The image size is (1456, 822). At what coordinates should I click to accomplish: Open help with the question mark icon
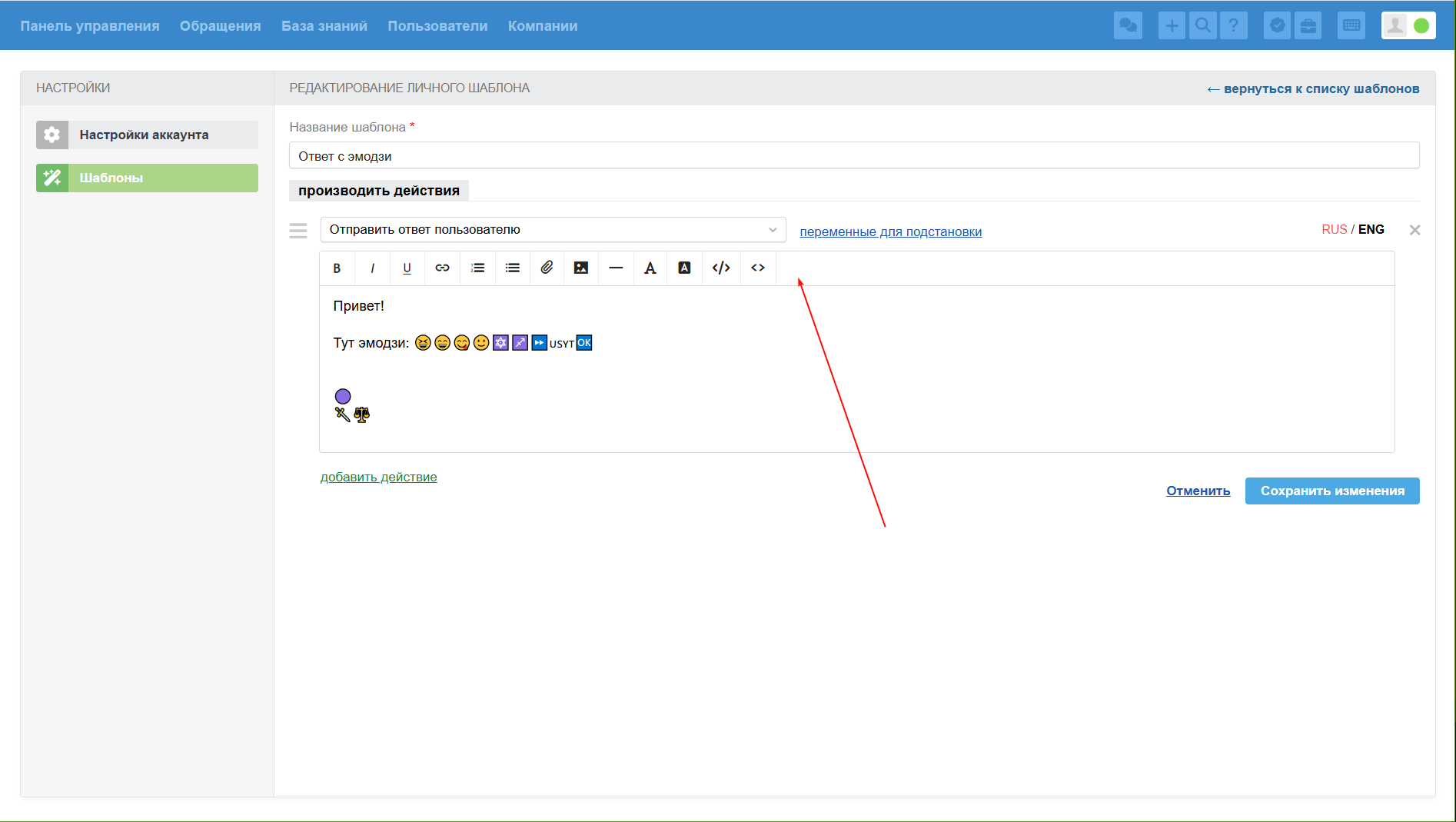tap(1234, 25)
